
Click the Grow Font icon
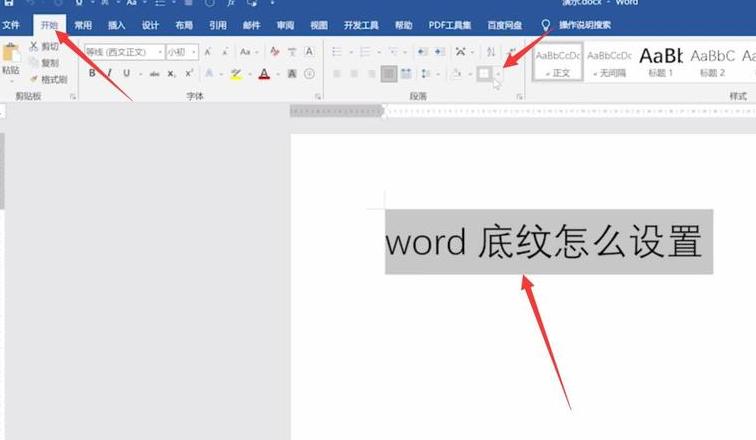pos(208,52)
